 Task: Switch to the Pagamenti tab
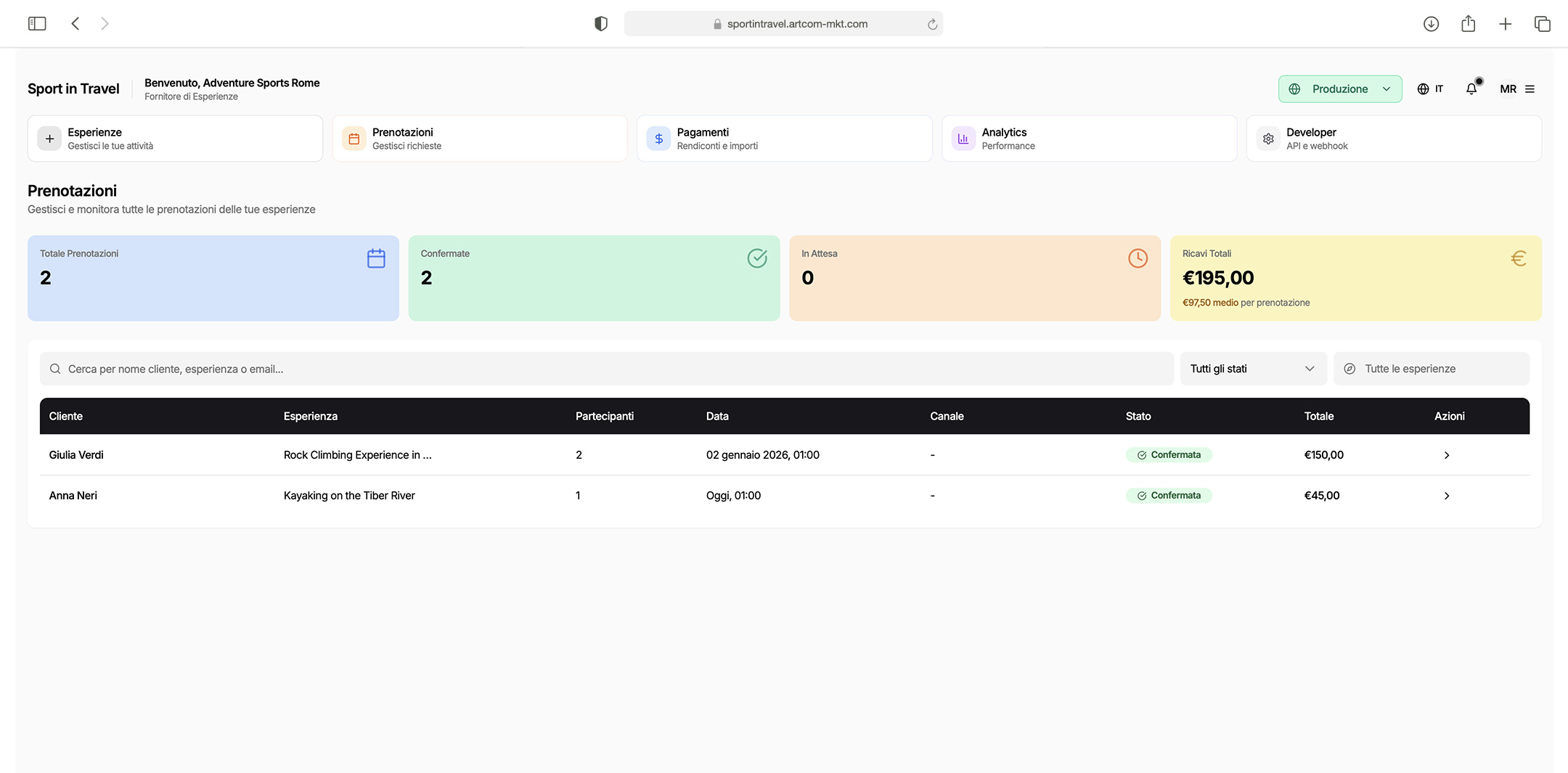point(784,139)
